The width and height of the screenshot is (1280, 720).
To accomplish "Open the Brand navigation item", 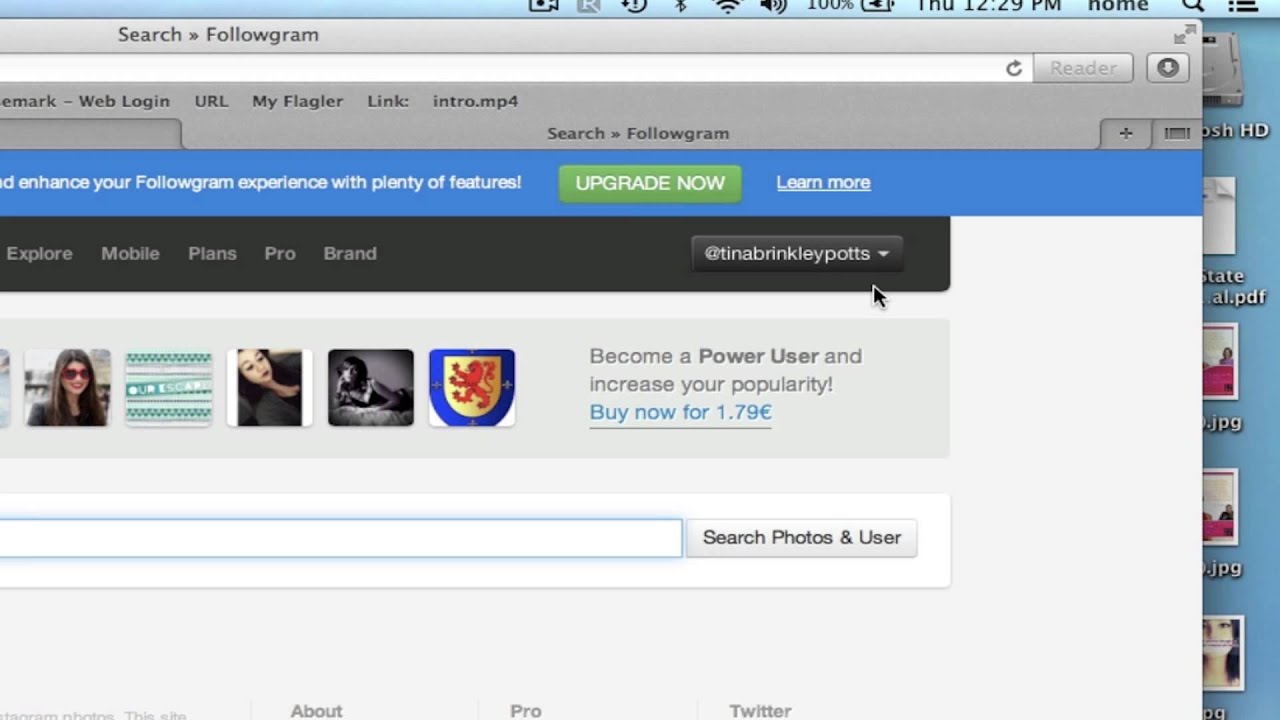I will pos(350,253).
